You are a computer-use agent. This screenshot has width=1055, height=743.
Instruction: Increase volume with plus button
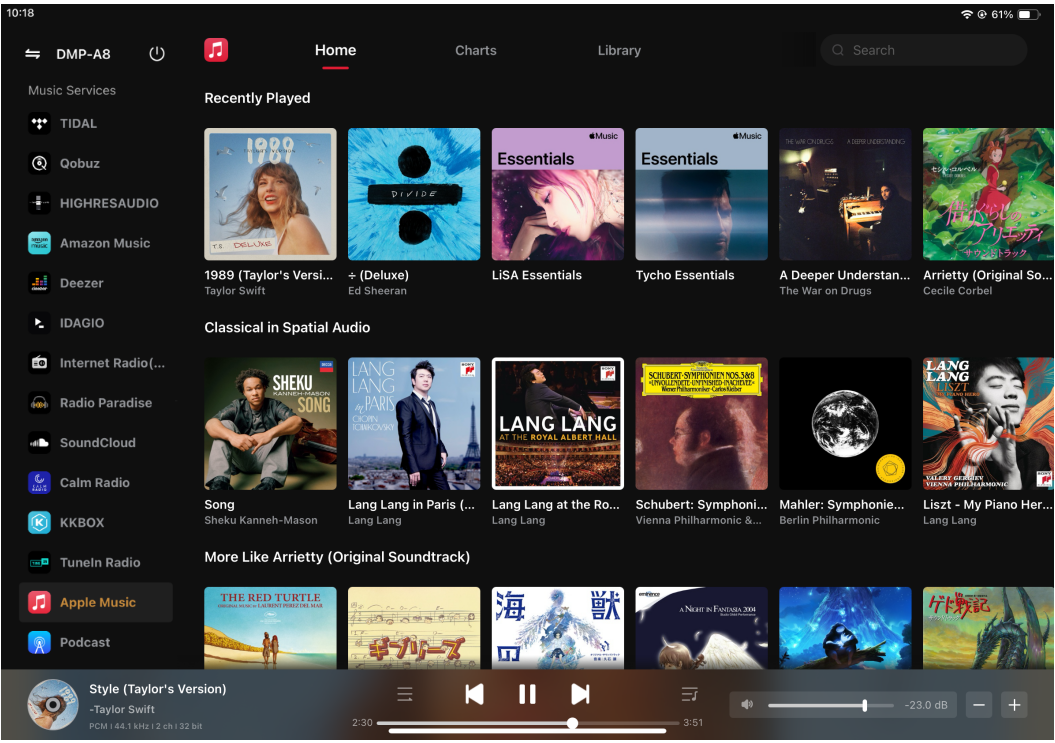point(1015,705)
